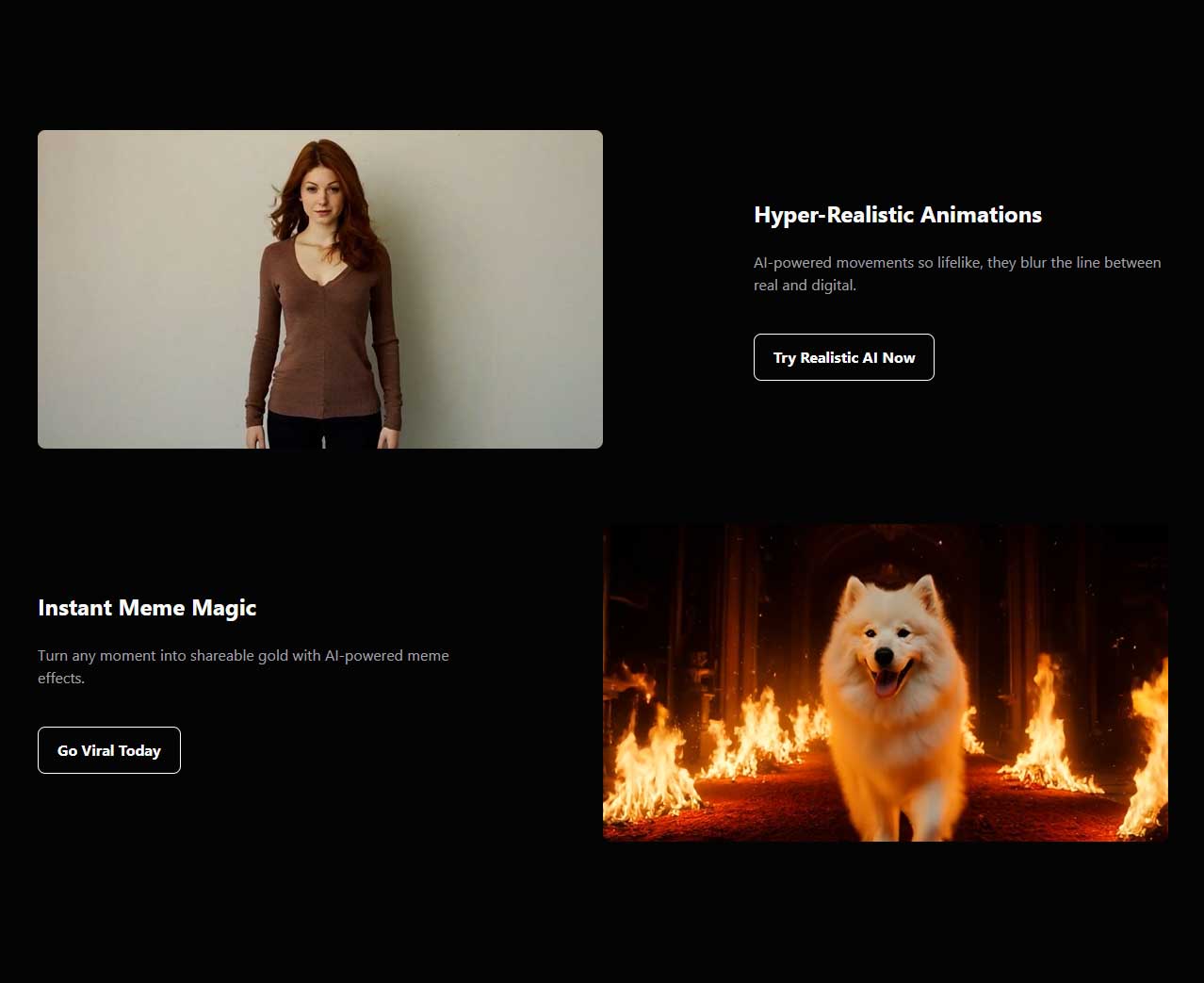Select the Hyper-Realistic Animations heading
Screen dimensions: 1204x983
pos(898,215)
